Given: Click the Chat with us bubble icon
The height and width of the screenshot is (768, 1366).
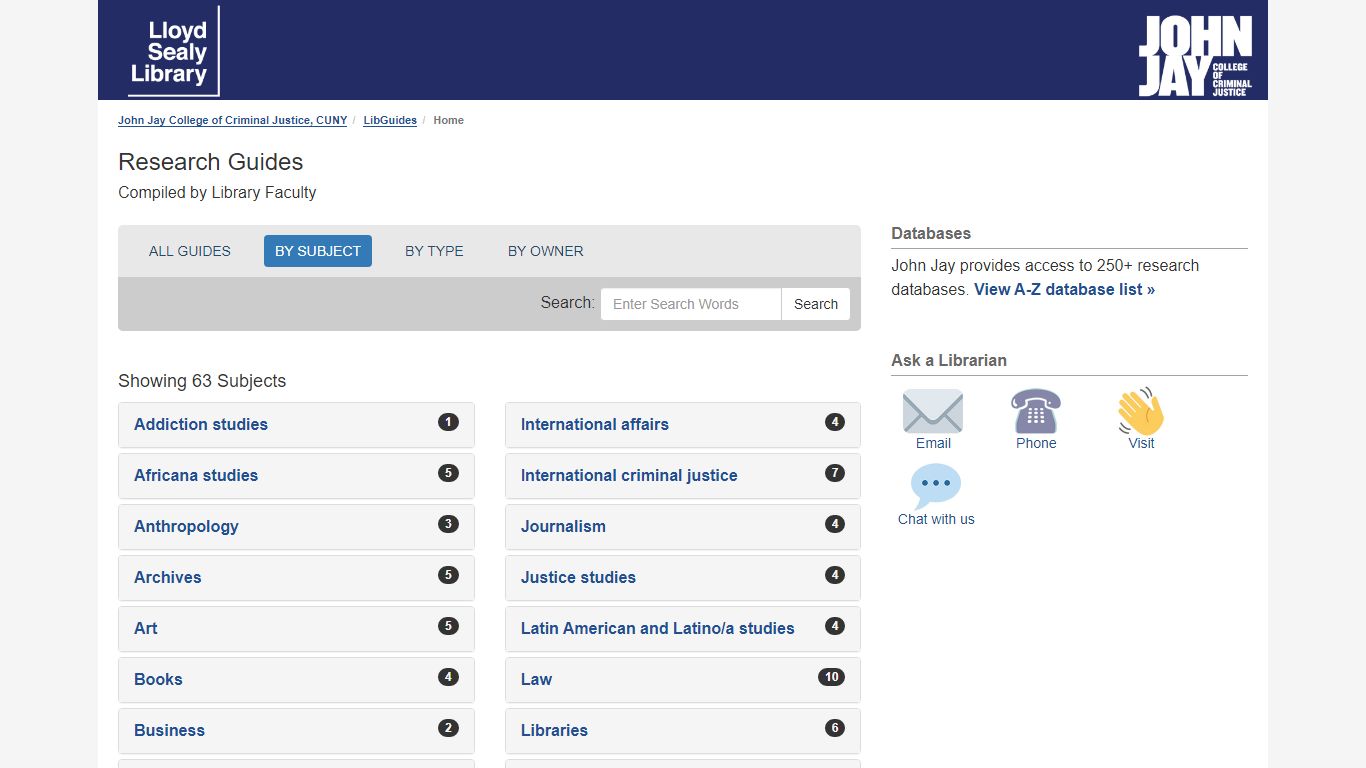Looking at the screenshot, I should [936, 487].
